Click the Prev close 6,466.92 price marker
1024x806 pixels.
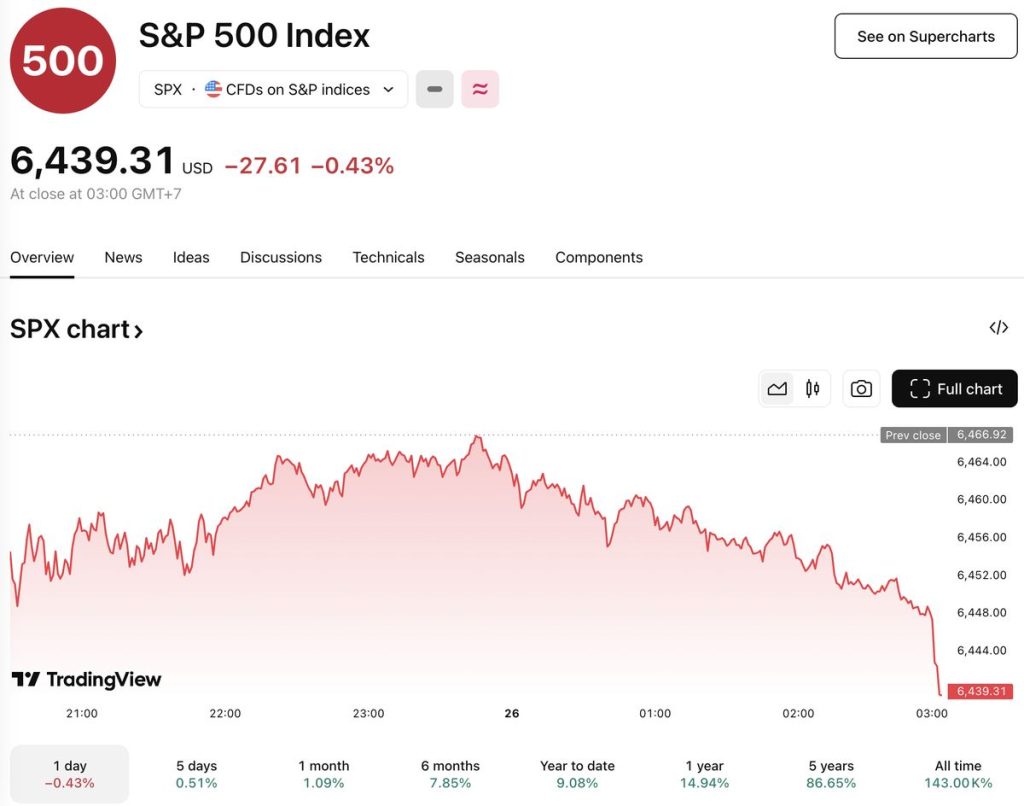(946, 435)
